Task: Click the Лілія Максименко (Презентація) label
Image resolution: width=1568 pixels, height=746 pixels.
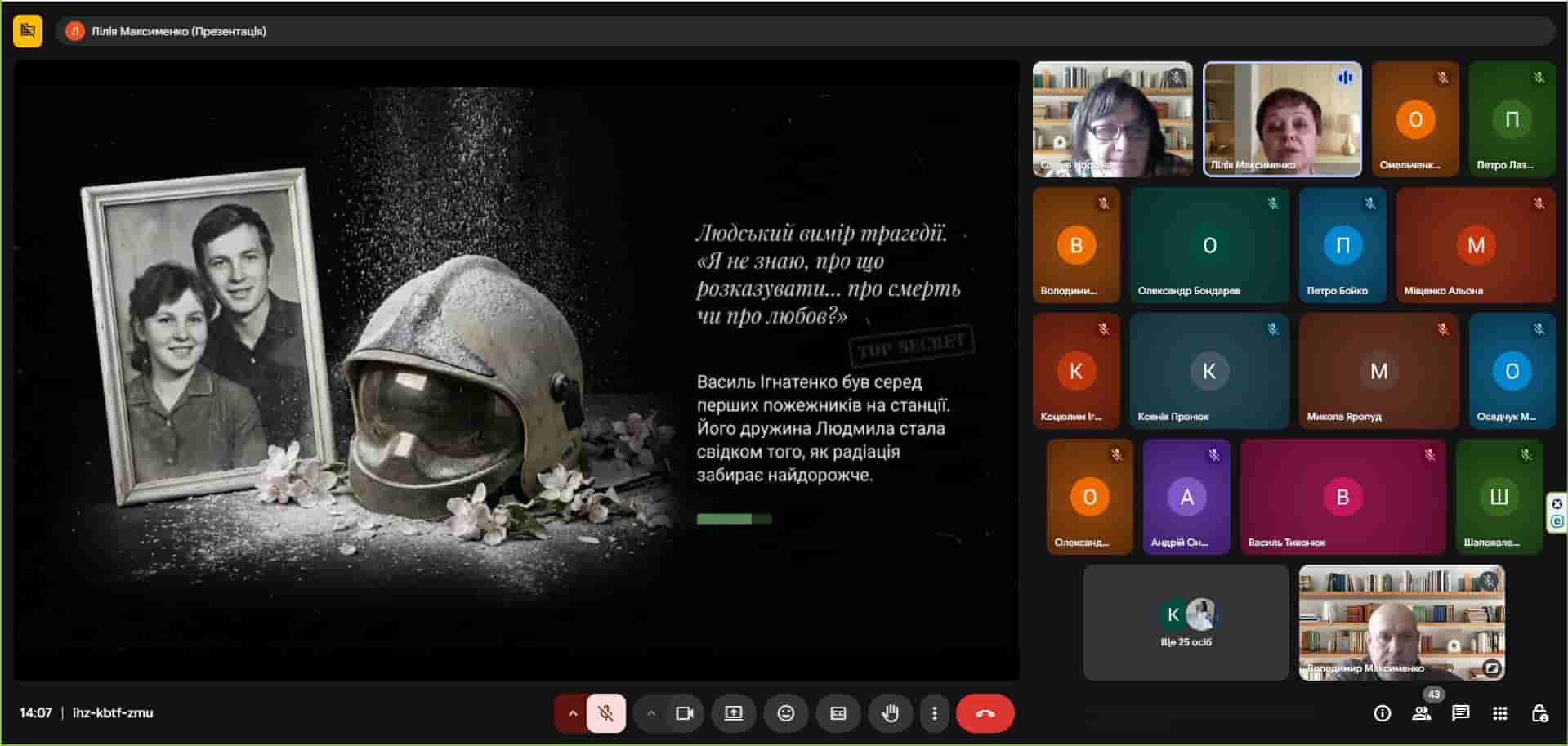Action: click(178, 31)
